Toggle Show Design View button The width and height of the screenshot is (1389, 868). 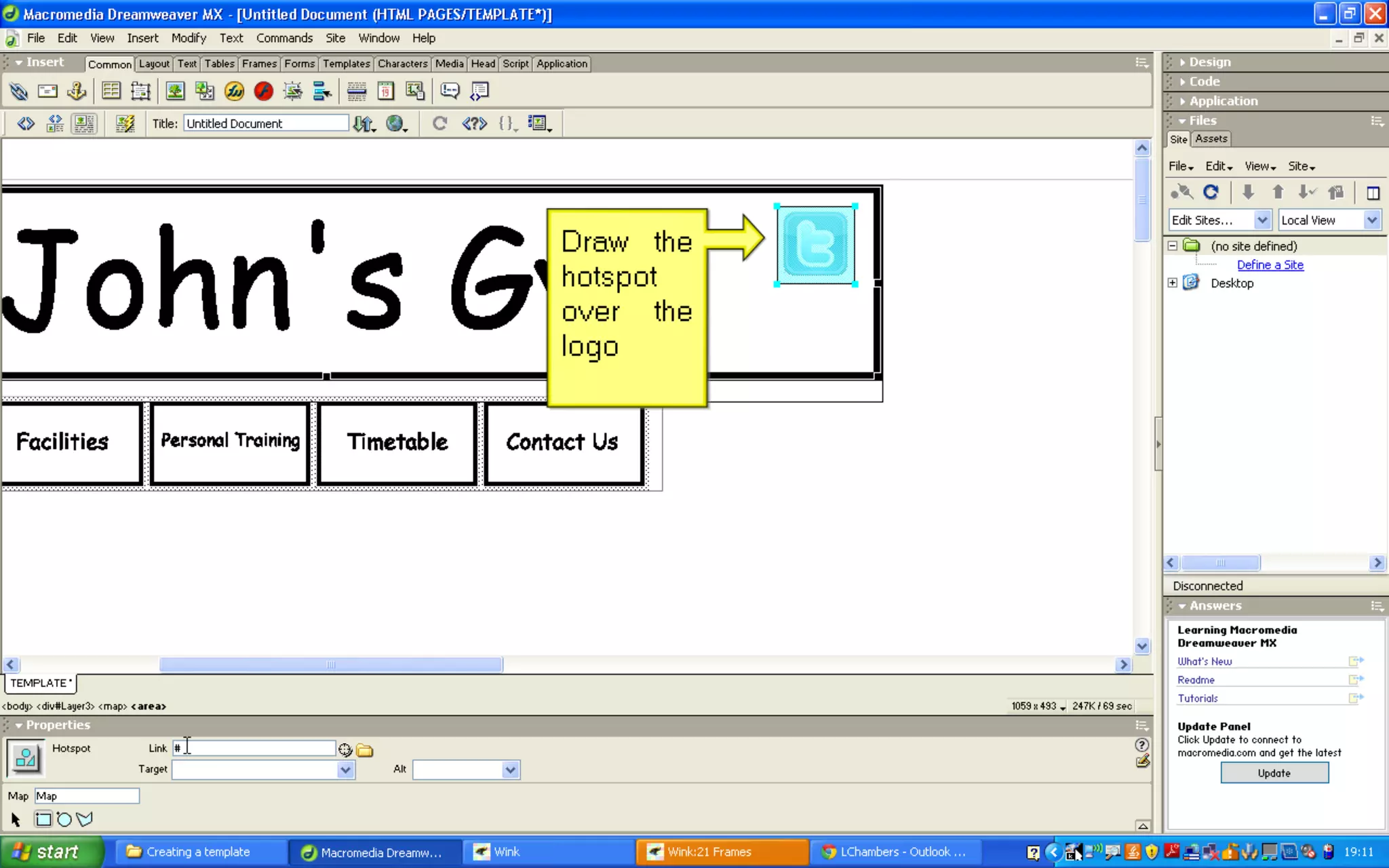pyautogui.click(x=84, y=123)
